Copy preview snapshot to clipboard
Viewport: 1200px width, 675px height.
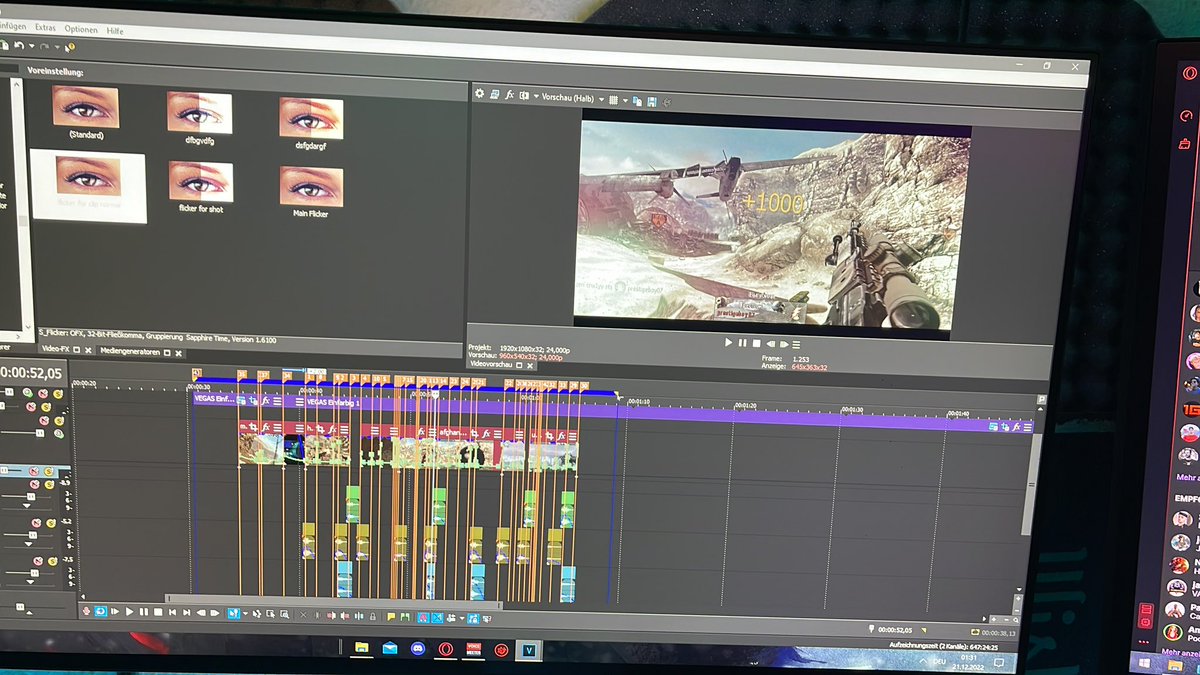(637, 100)
